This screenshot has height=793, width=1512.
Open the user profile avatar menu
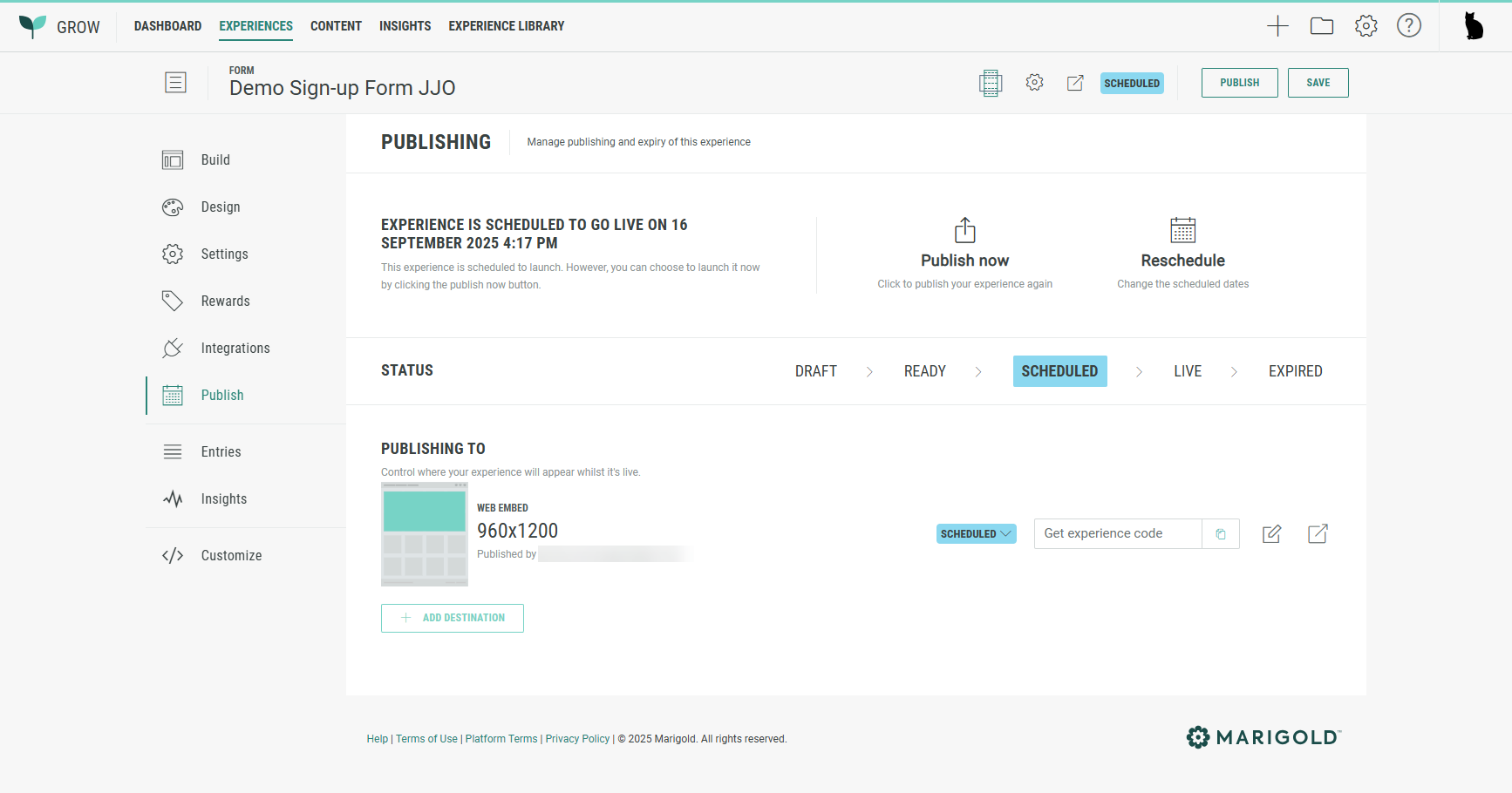tap(1474, 26)
